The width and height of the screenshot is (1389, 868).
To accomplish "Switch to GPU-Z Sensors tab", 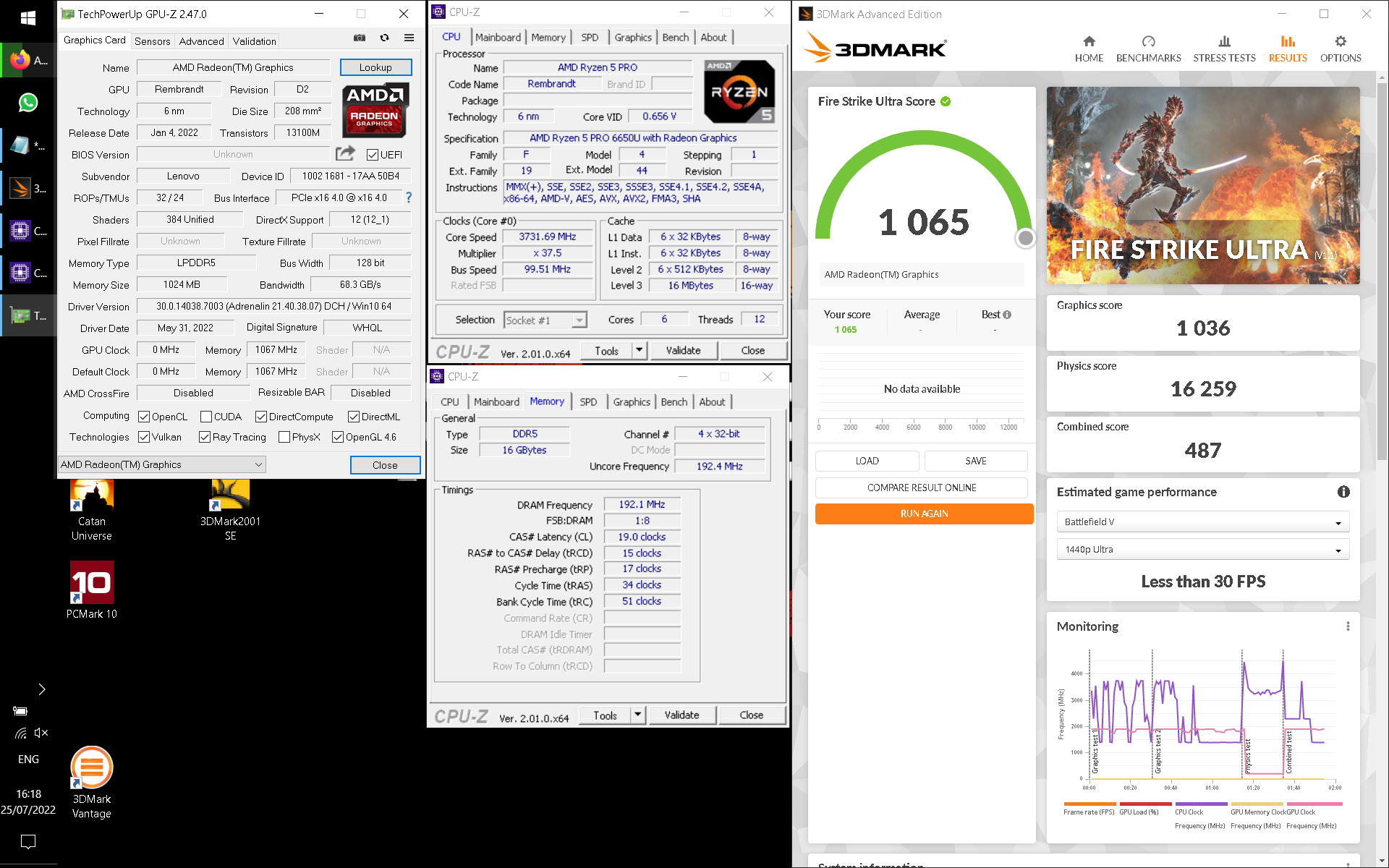I will 152,41.
